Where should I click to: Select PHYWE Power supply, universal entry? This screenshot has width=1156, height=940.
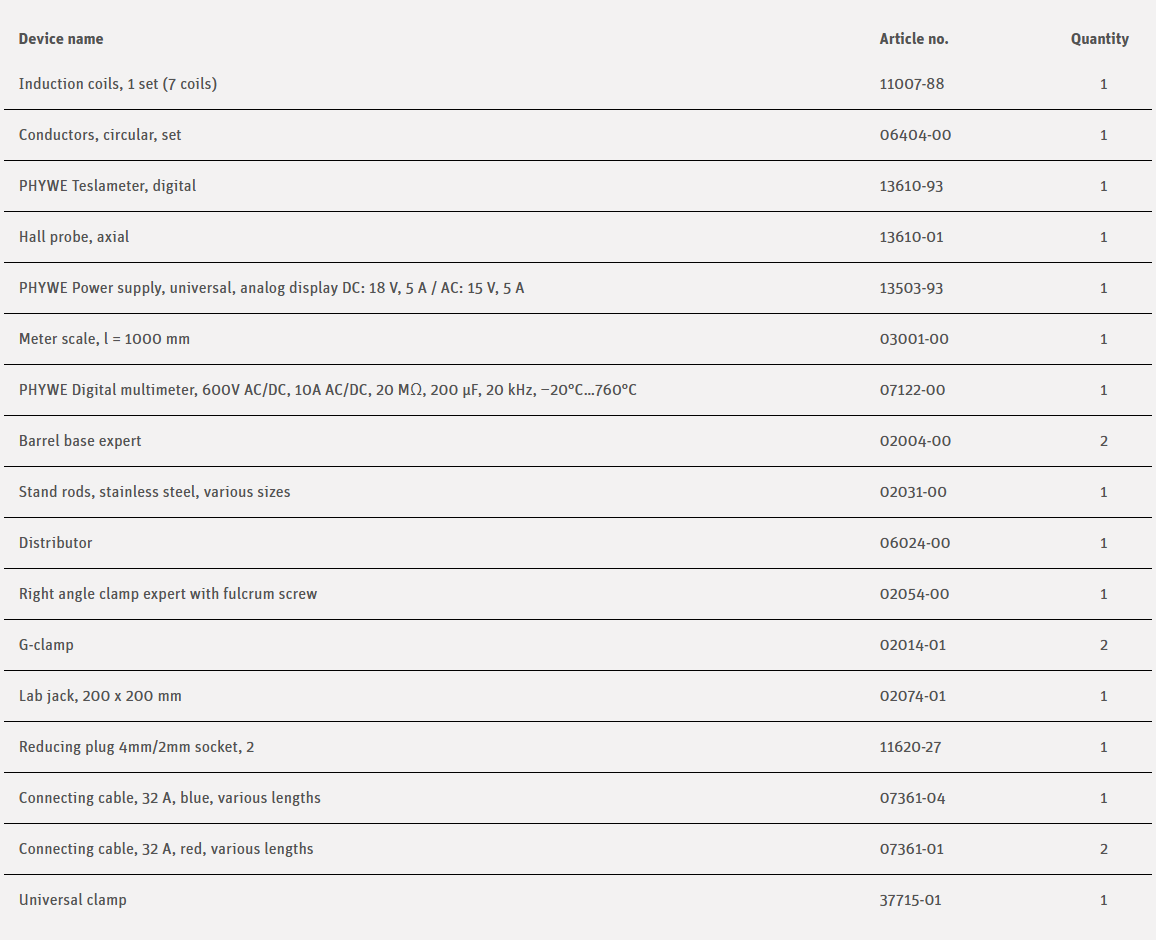271,288
